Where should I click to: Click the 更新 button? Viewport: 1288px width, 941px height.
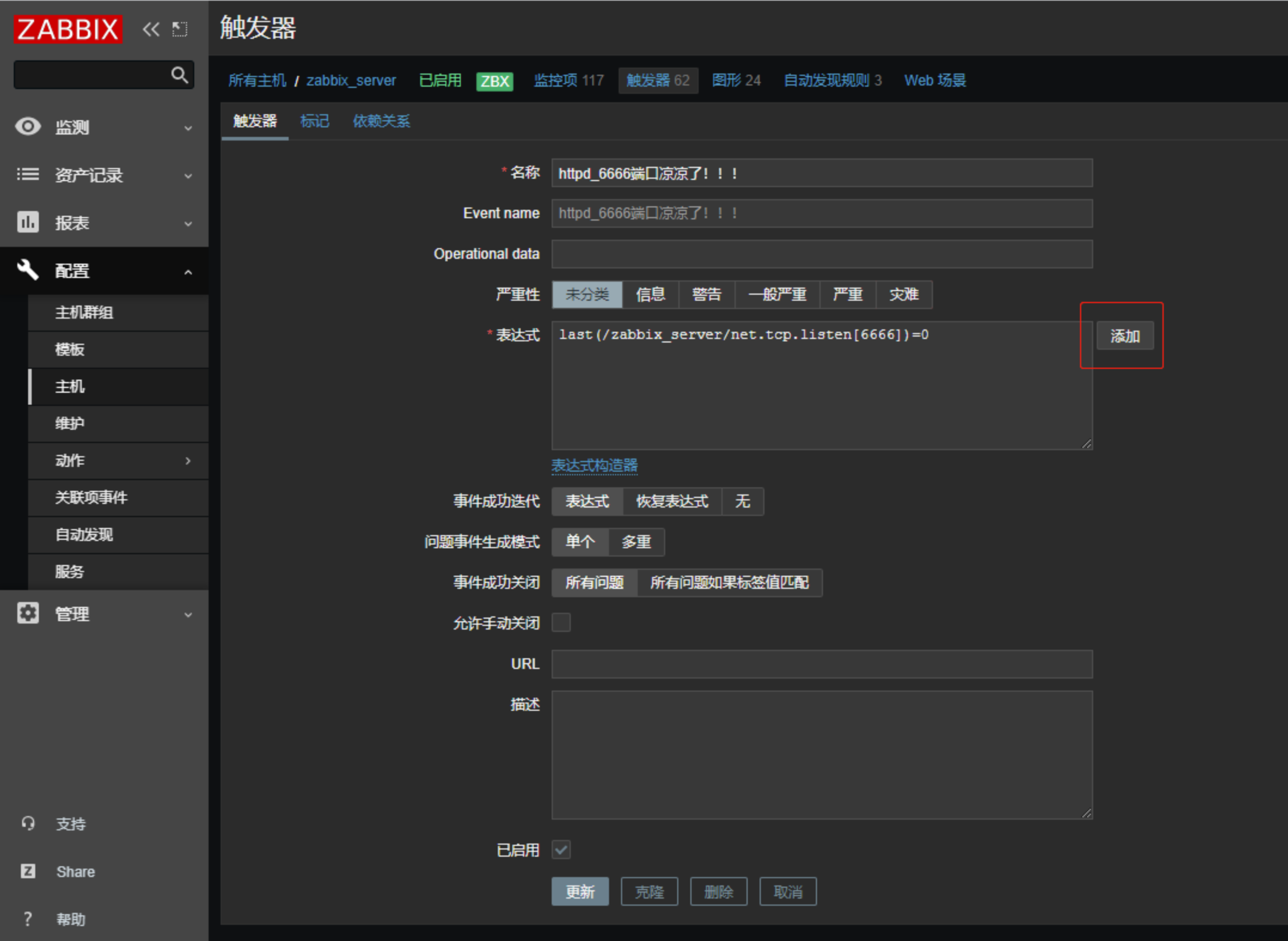coord(579,892)
